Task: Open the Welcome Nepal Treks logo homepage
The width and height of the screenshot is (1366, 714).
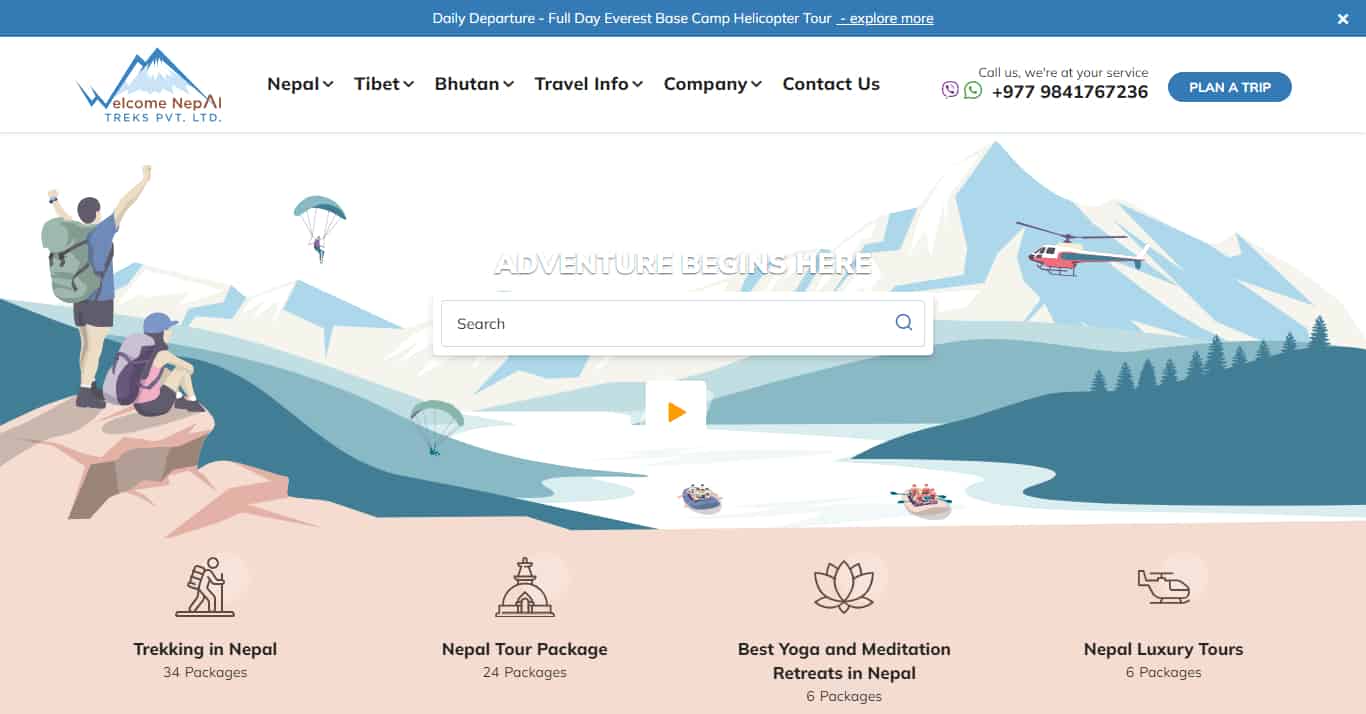Action: [150, 85]
